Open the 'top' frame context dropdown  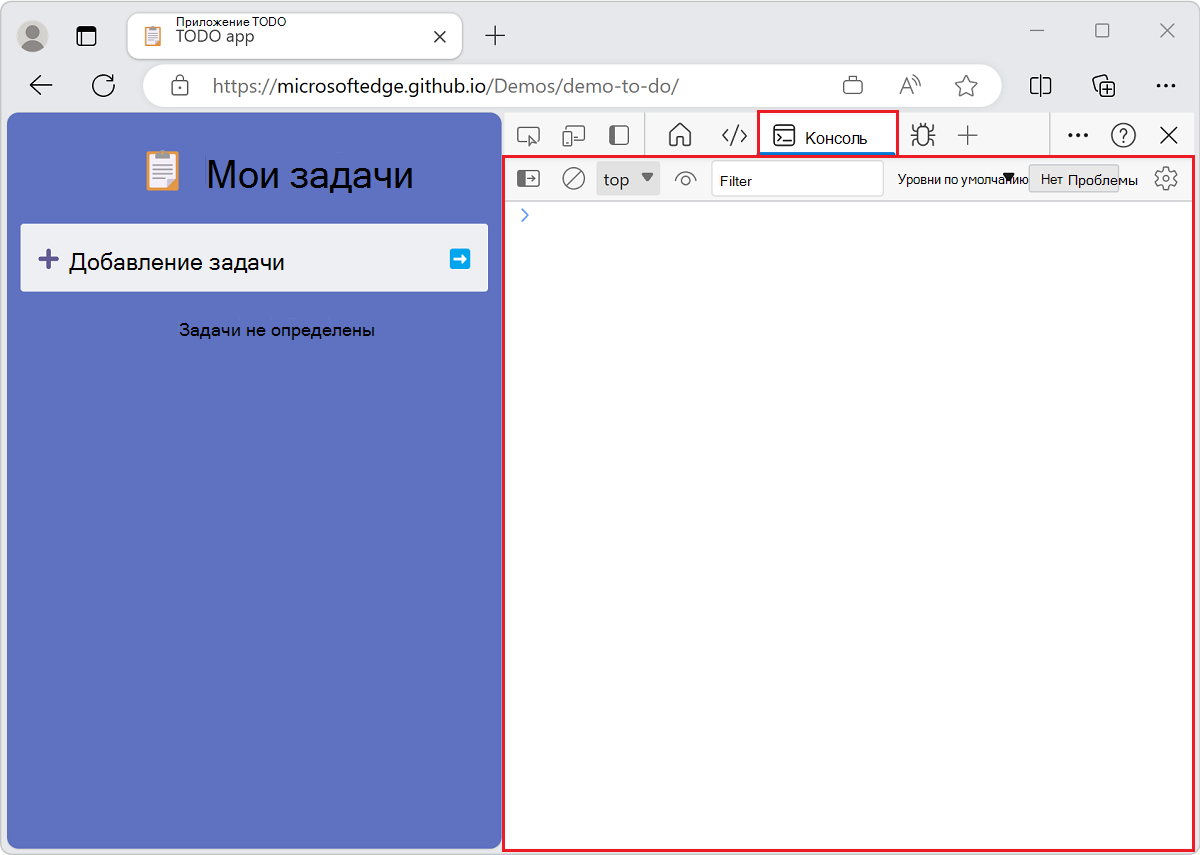[627, 178]
